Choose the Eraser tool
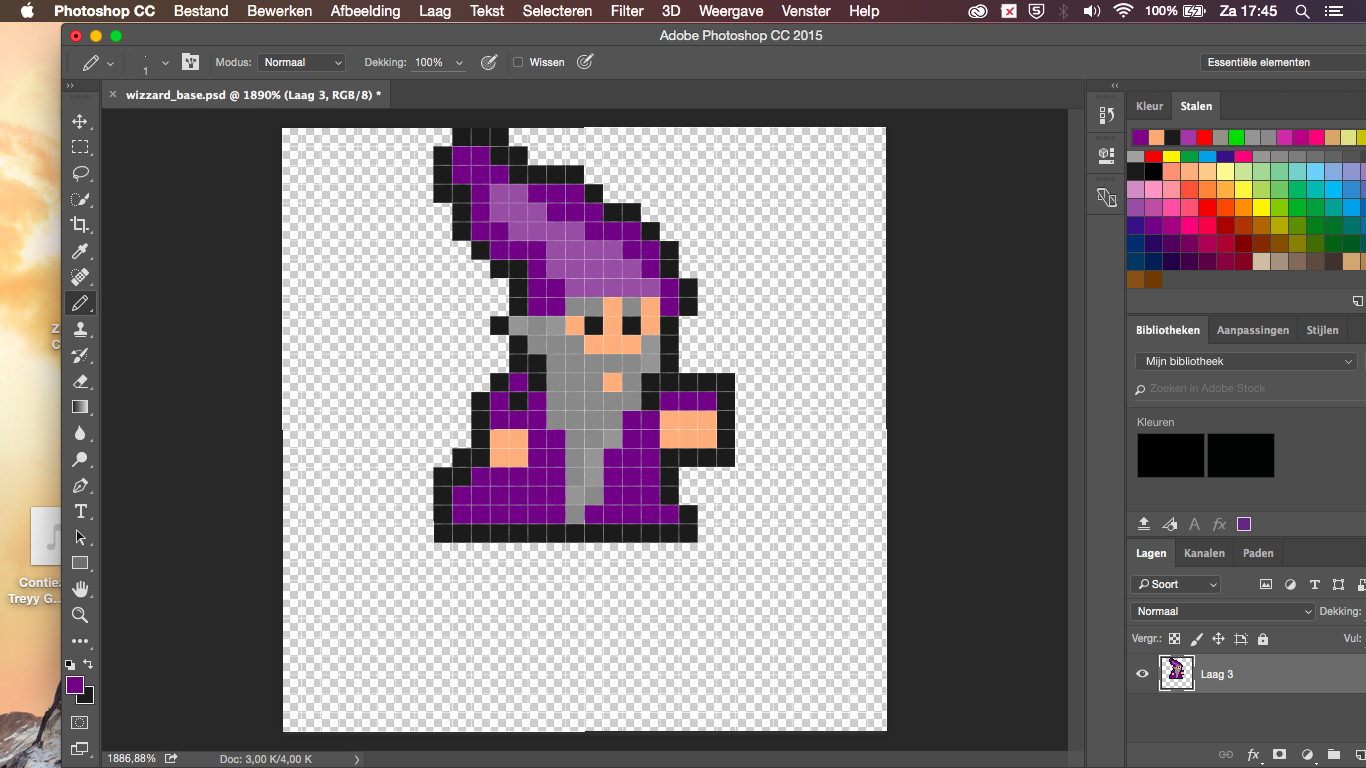The image size is (1366, 768). point(80,381)
